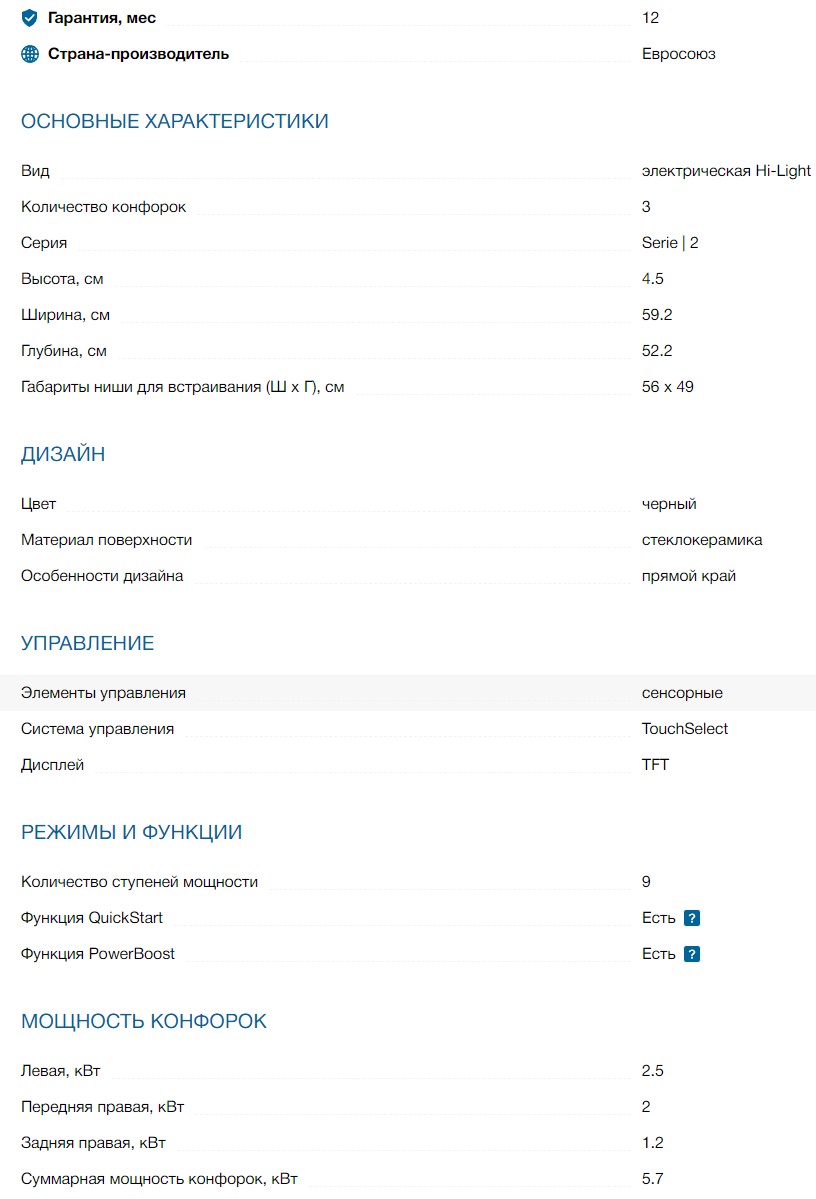Viewport: 816px width, 1199px height.
Task: Click the ДИЗАЙН section heading
Action: [x=63, y=455]
